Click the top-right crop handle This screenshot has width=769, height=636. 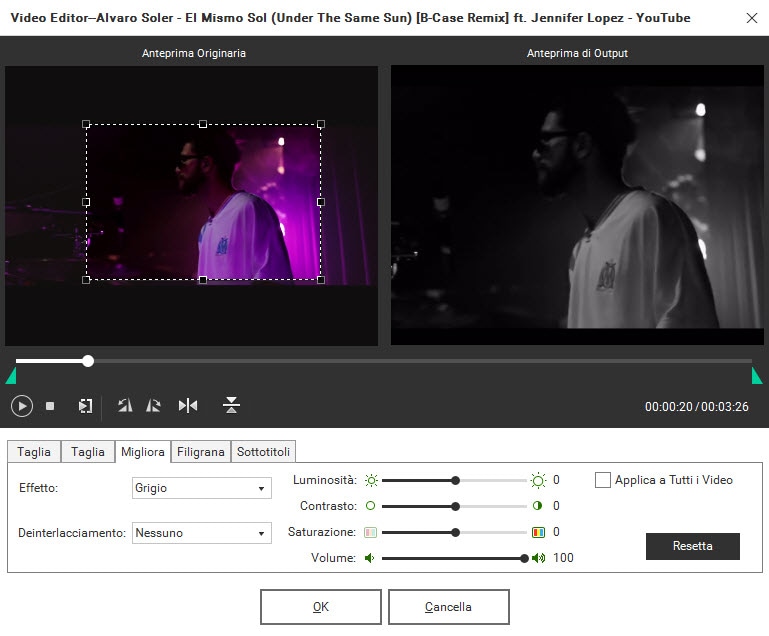(x=321, y=125)
